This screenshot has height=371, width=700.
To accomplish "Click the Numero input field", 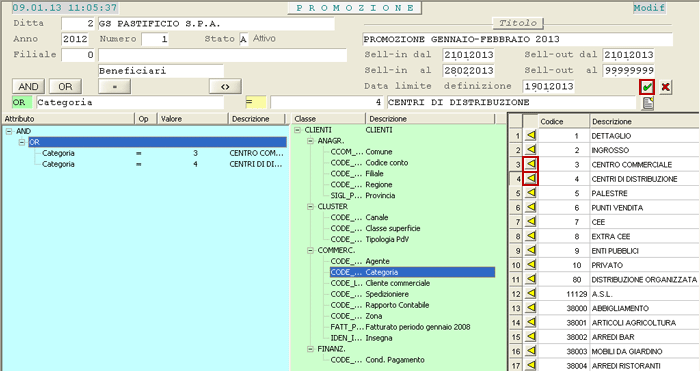I will [155, 39].
